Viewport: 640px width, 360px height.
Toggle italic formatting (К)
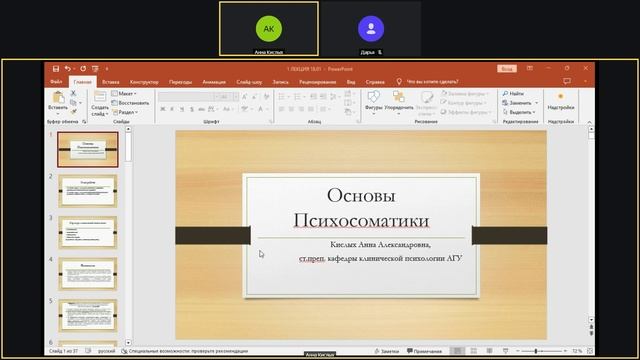(x=172, y=109)
